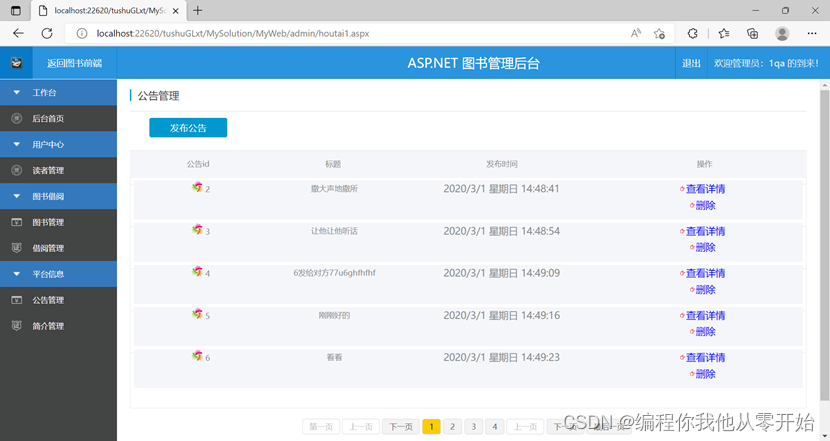Viewport: 830px width, 441px height.
Task: Click the flower icon beside notice id 5
Action: click(197, 313)
